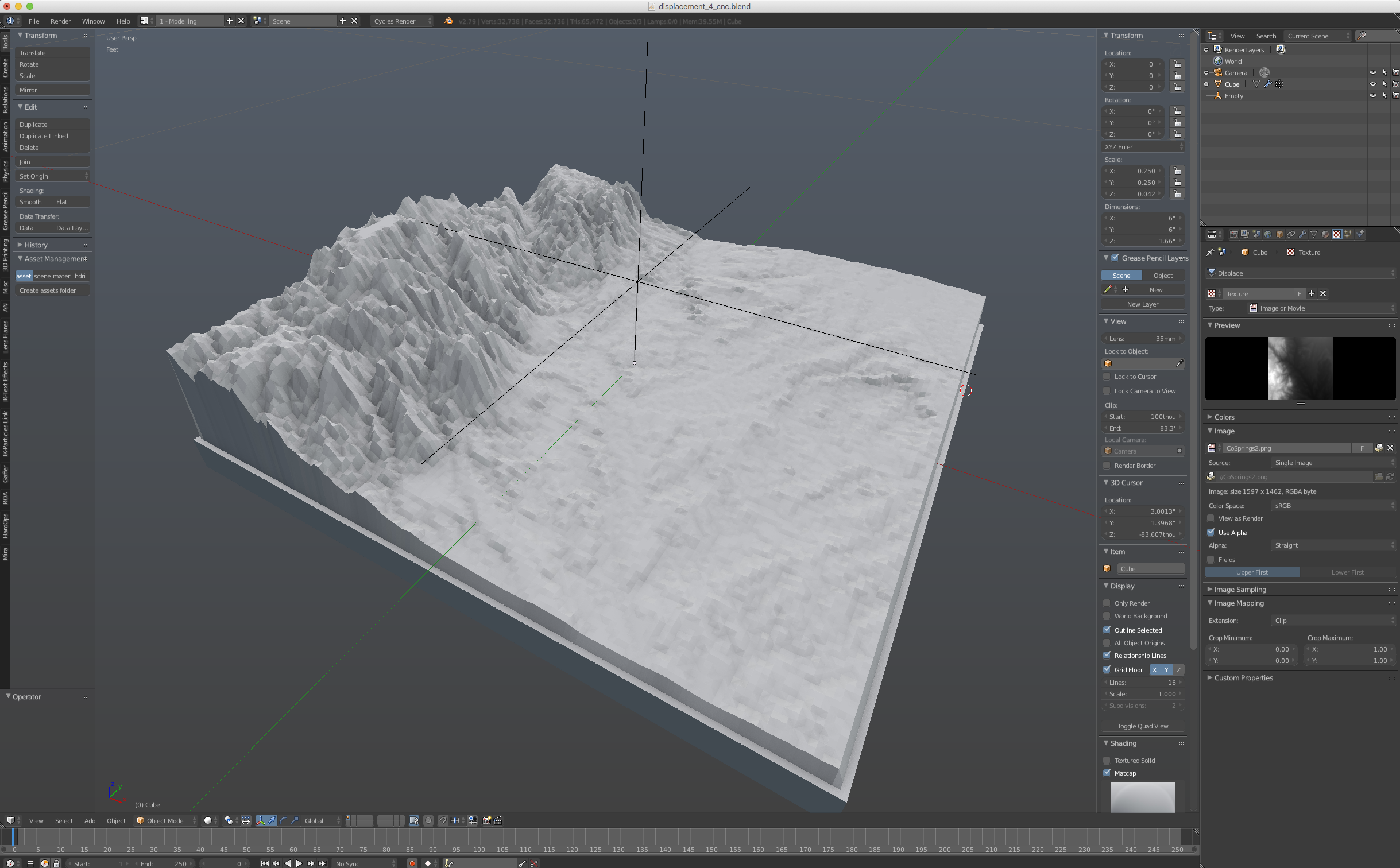This screenshot has height=868, width=1400.
Task: Open the Modifiers properties tab (wrench icon)
Action: click(1302, 234)
